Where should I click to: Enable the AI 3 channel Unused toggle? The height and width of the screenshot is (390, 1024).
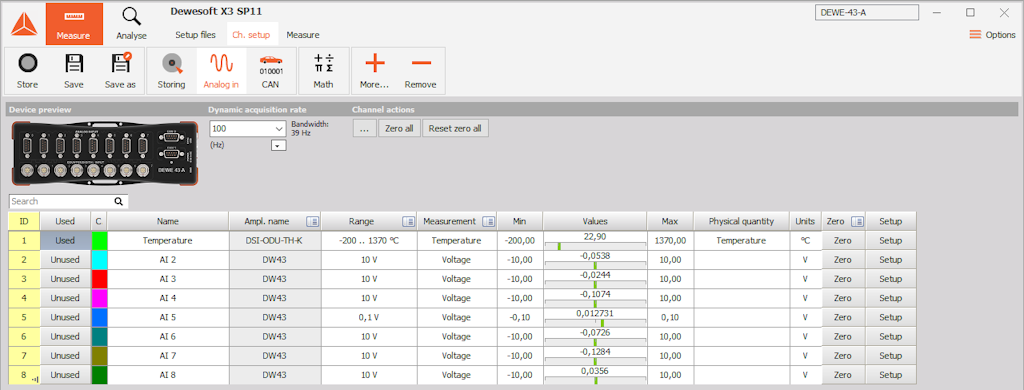[65, 279]
